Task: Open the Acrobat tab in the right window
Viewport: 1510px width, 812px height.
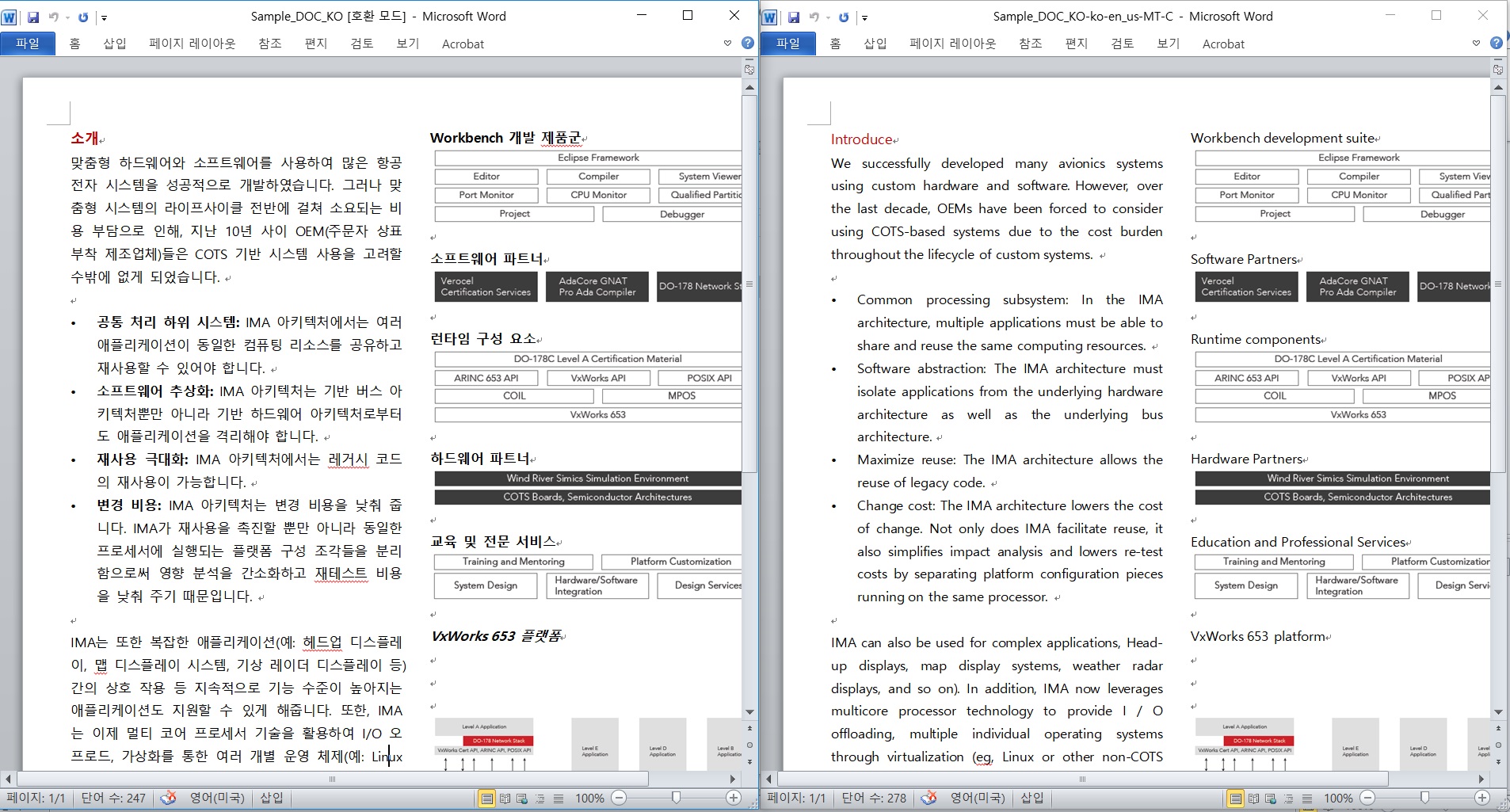Action: coord(1222,44)
